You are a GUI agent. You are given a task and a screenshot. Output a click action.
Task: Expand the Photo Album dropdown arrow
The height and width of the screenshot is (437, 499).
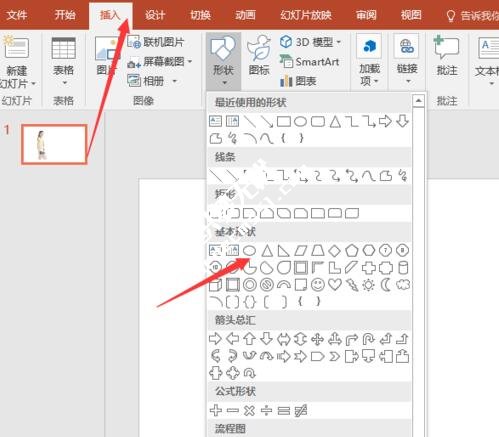(174, 81)
